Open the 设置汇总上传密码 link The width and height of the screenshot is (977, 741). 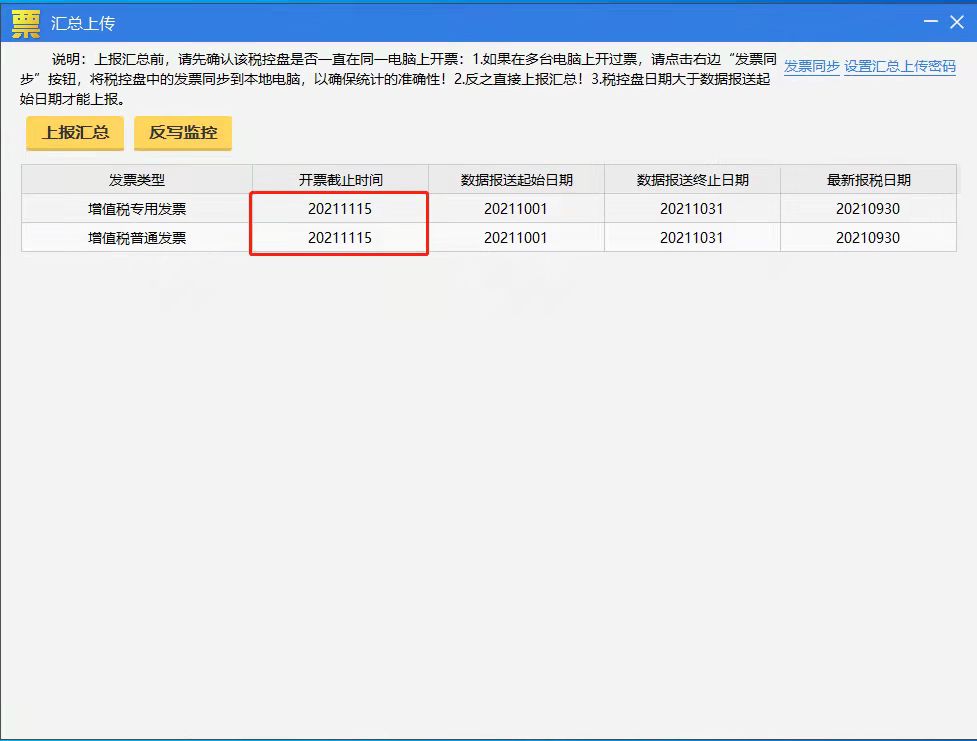tap(900, 64)
